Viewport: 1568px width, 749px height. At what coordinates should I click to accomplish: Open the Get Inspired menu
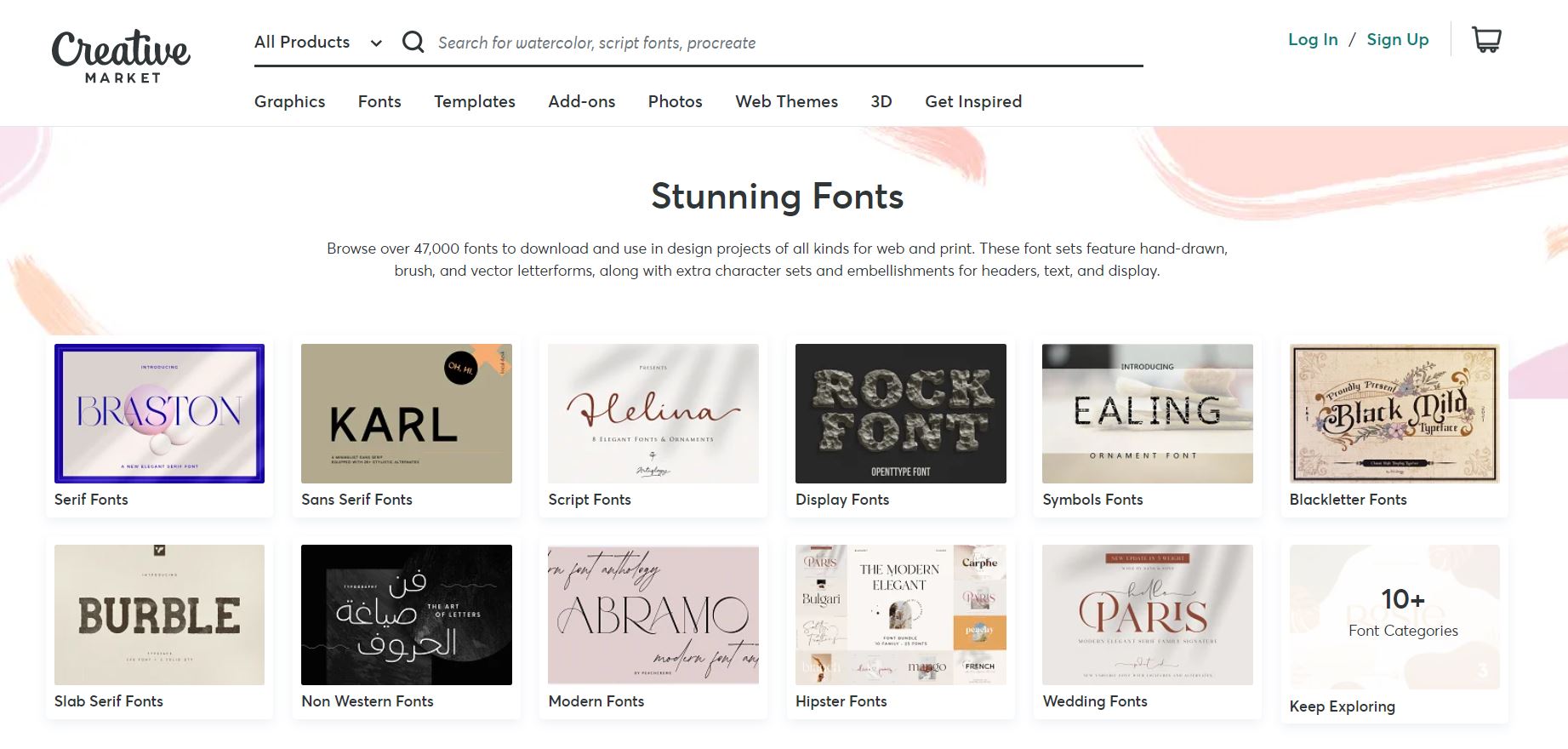pyautogui.click(x=973, y=101)
